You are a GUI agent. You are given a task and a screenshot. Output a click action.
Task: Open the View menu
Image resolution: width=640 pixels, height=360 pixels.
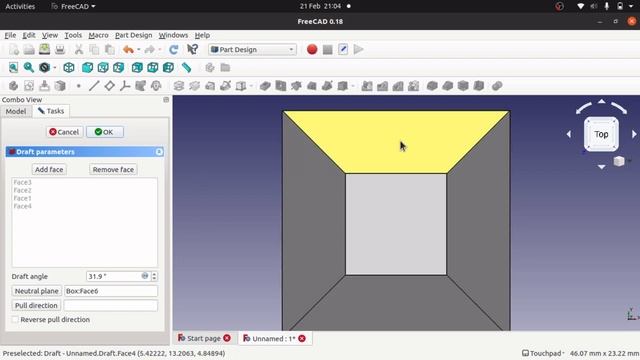click(50, 35)
